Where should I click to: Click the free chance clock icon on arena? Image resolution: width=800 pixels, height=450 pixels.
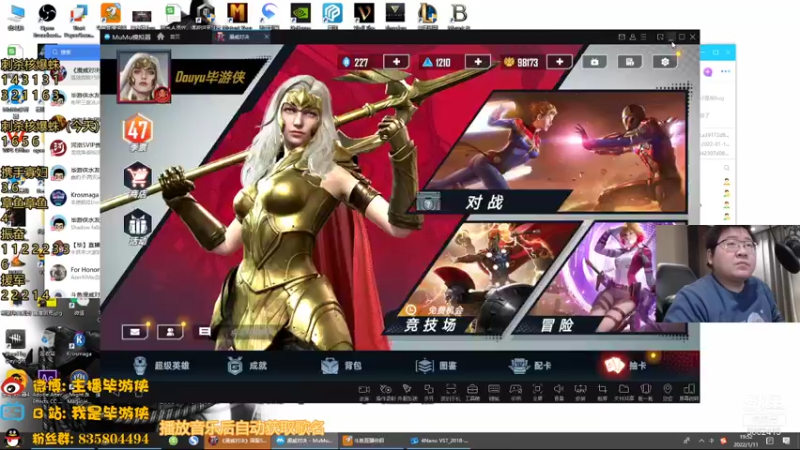coord(411,310)
